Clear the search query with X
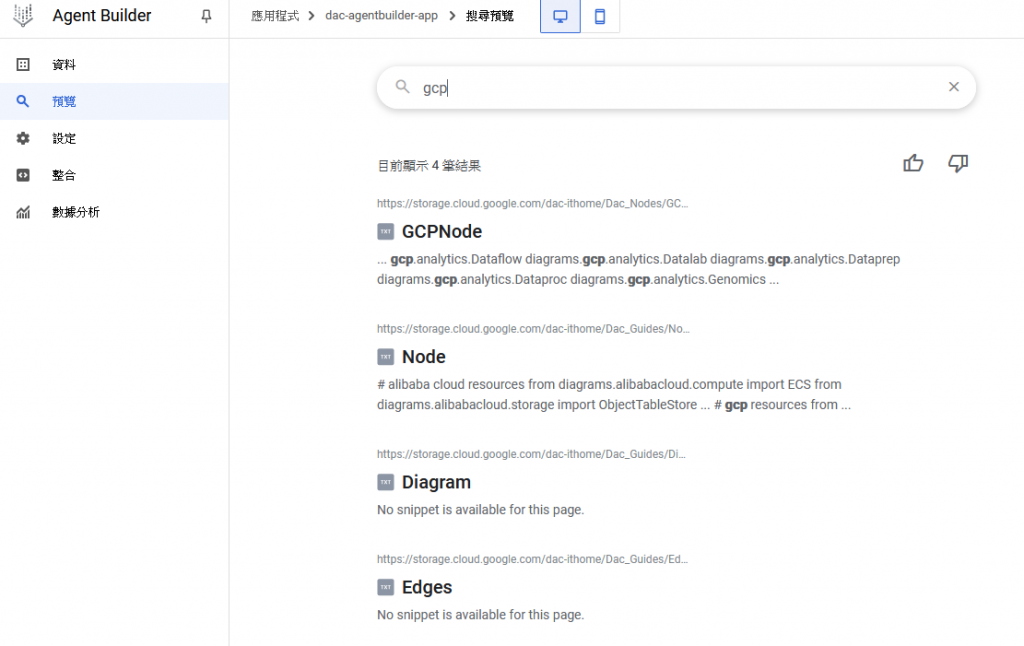The image size is (1024, 646). tap(953, 87)
